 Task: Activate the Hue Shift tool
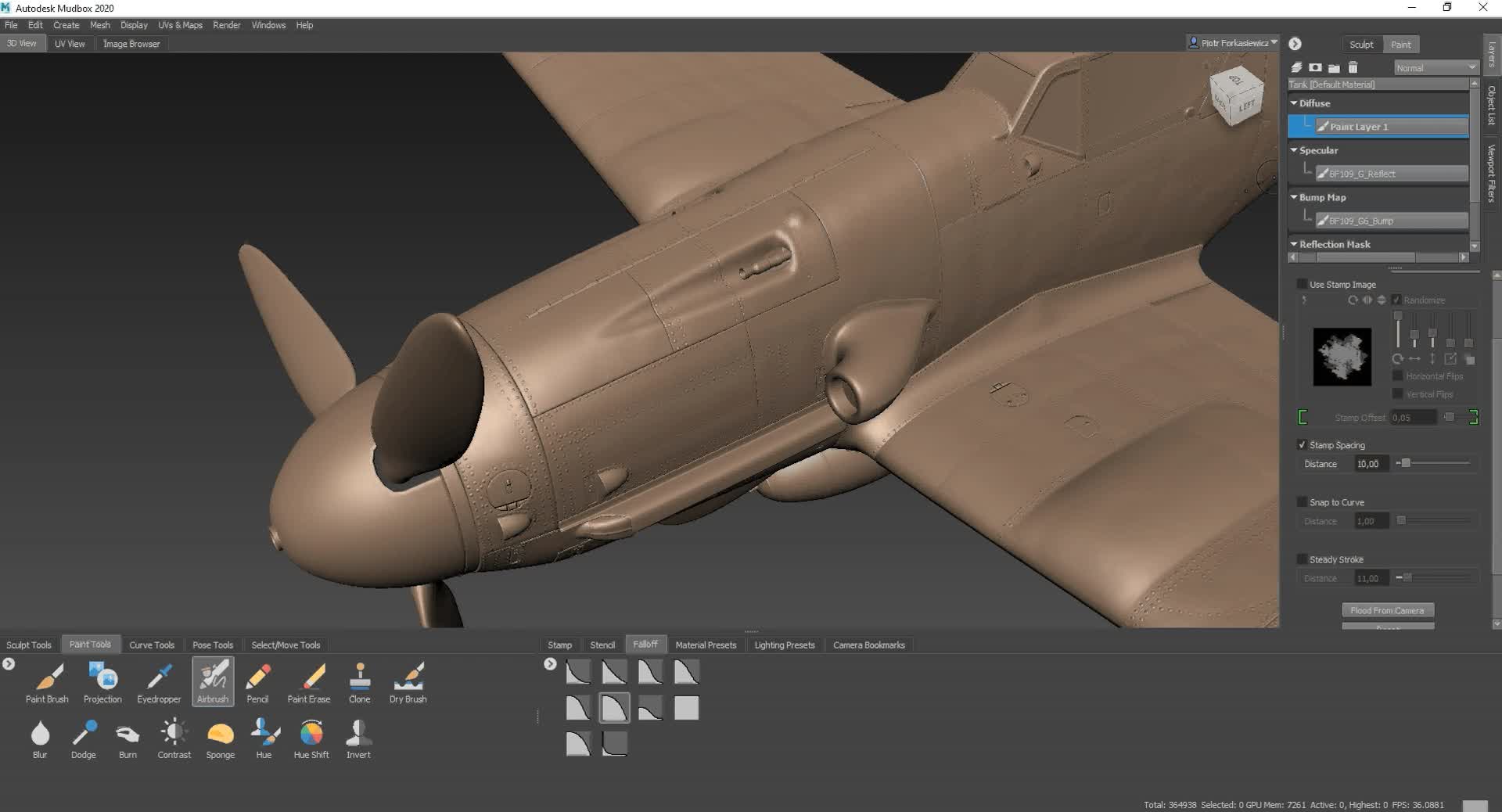point(311,735)
